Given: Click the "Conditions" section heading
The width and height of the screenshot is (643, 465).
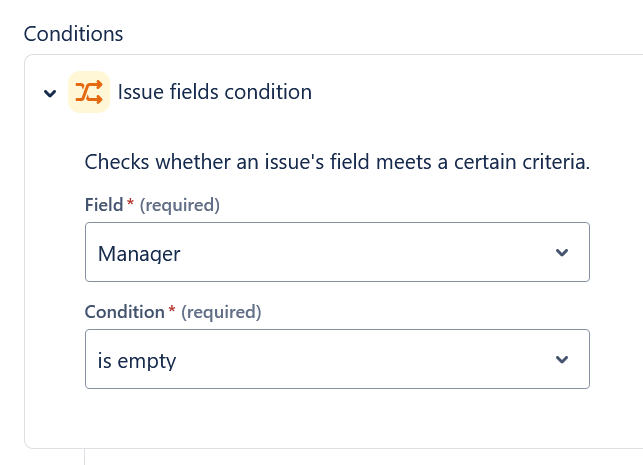Looking at the screenshot, I should coord(73,34).
